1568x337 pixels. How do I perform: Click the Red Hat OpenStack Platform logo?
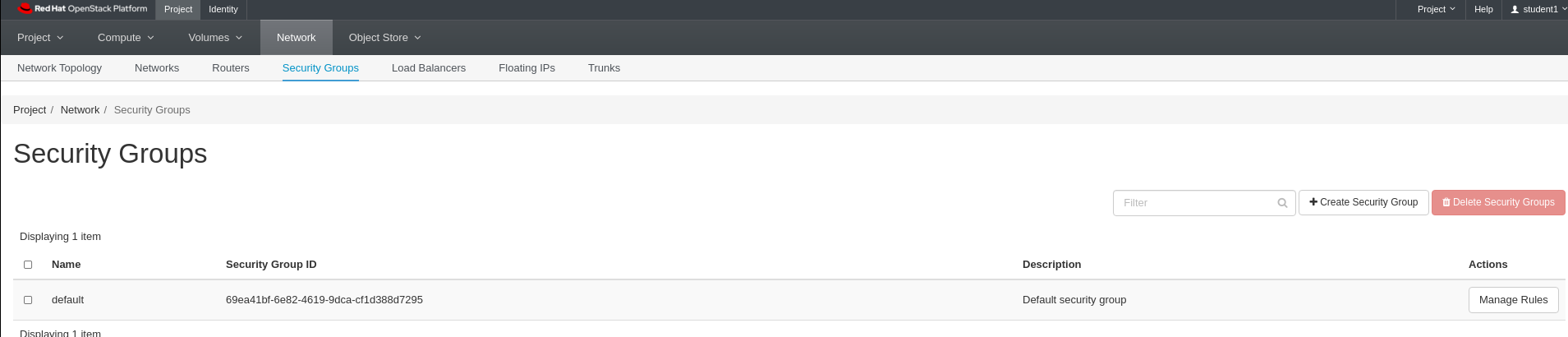click(82, 9)
